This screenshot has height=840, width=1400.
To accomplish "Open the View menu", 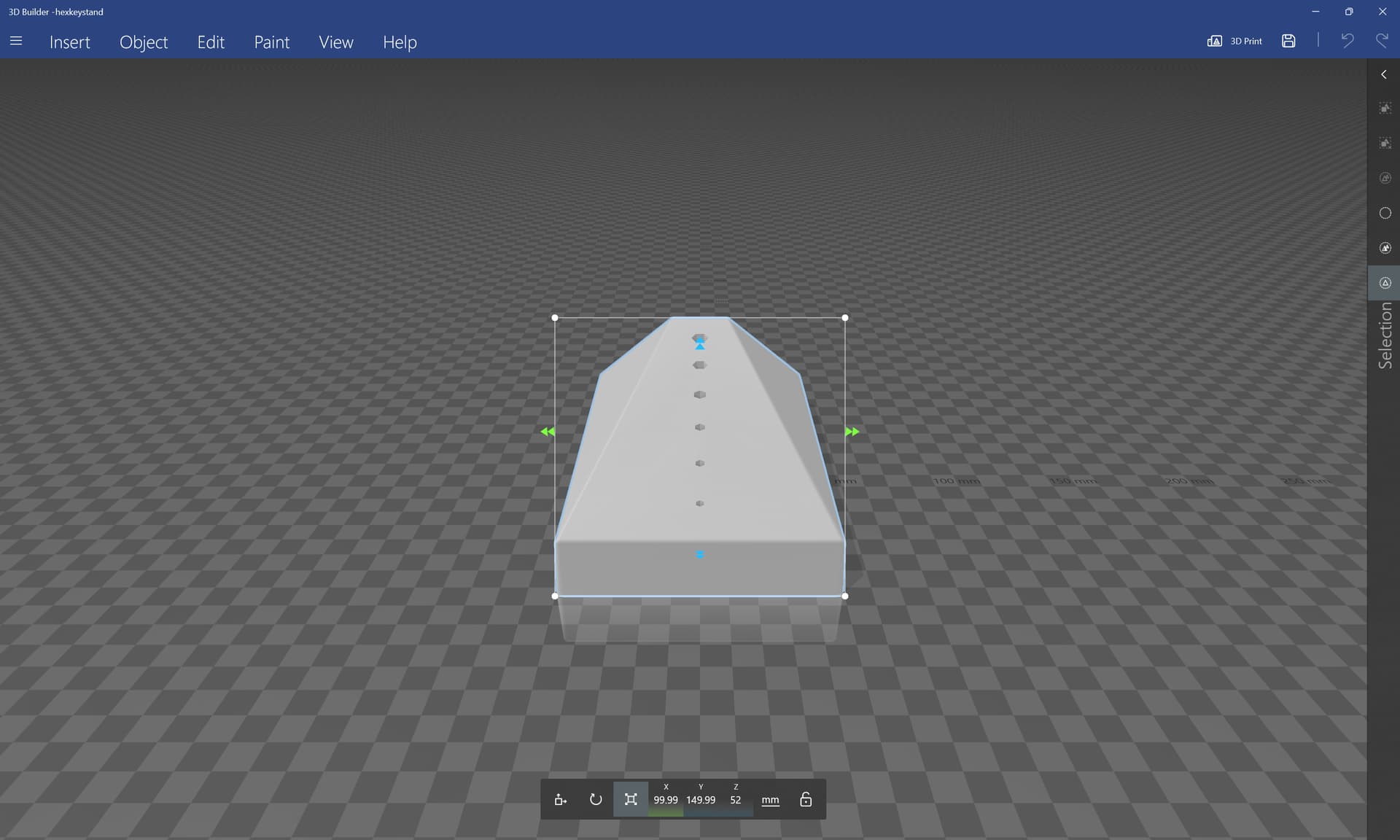I will pos(336,42).
